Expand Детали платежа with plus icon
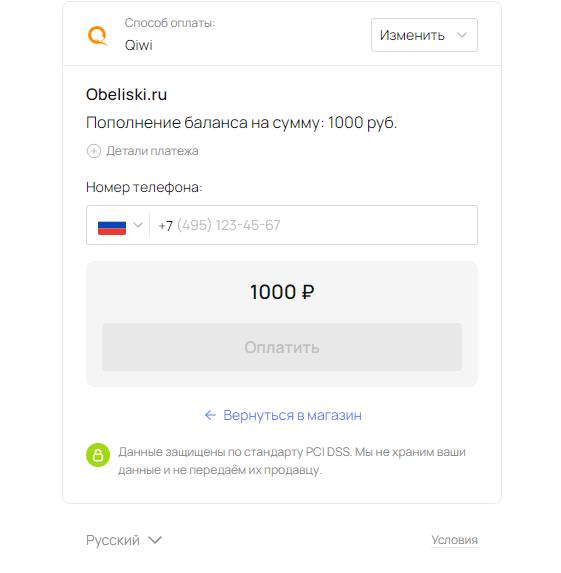This screenshot has height=573, width=561. 94,151
